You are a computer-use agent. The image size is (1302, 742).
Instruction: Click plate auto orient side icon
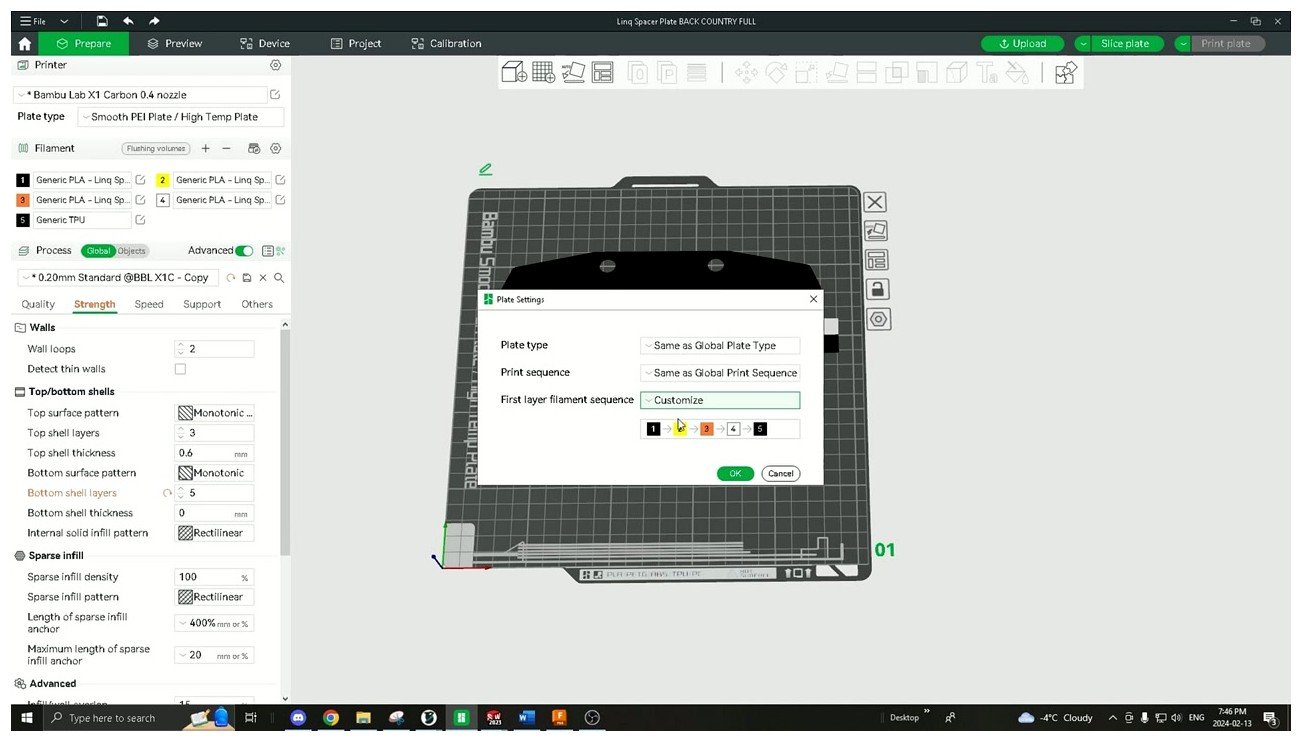875,231
